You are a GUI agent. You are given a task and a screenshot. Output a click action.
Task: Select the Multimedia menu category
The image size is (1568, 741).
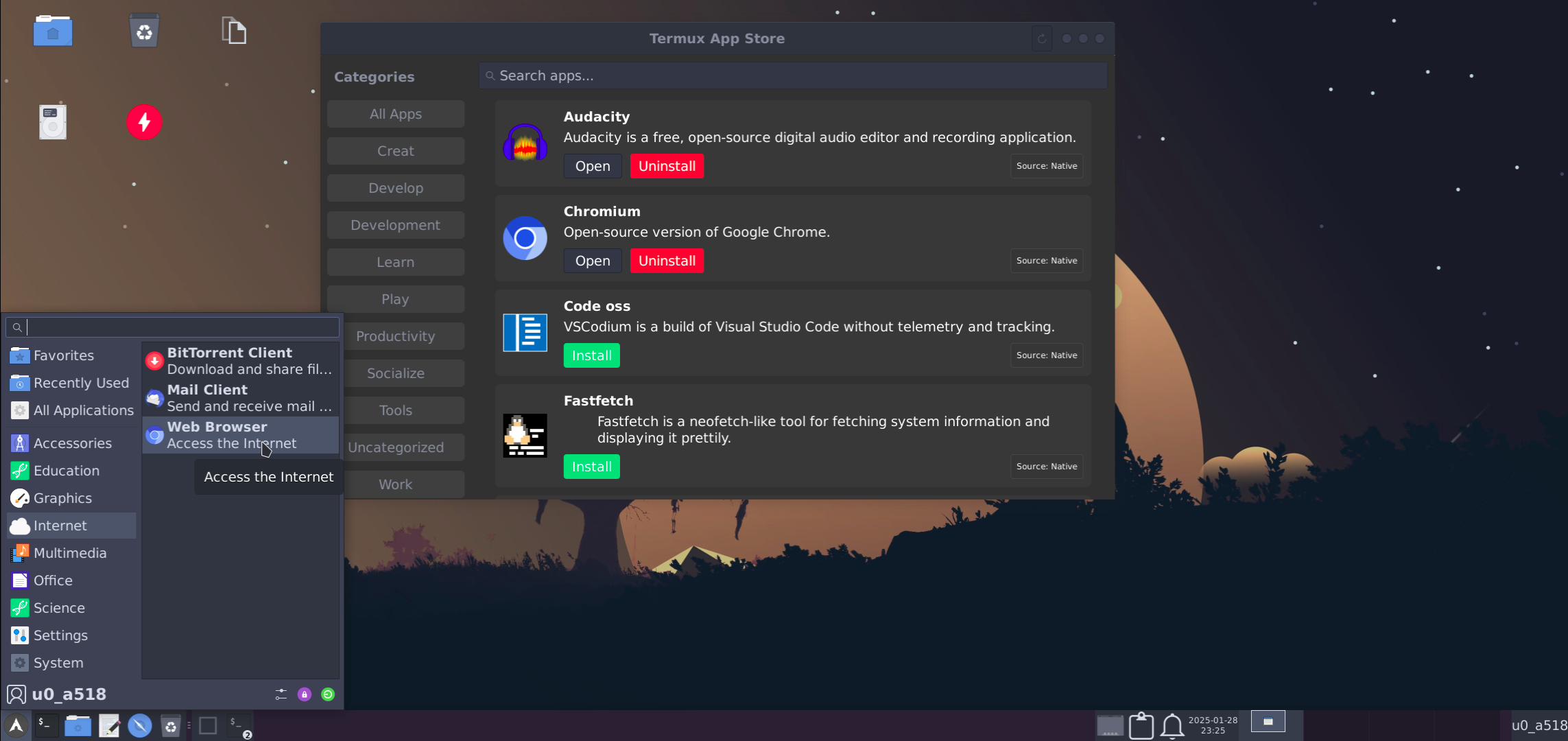coord(70,553)
